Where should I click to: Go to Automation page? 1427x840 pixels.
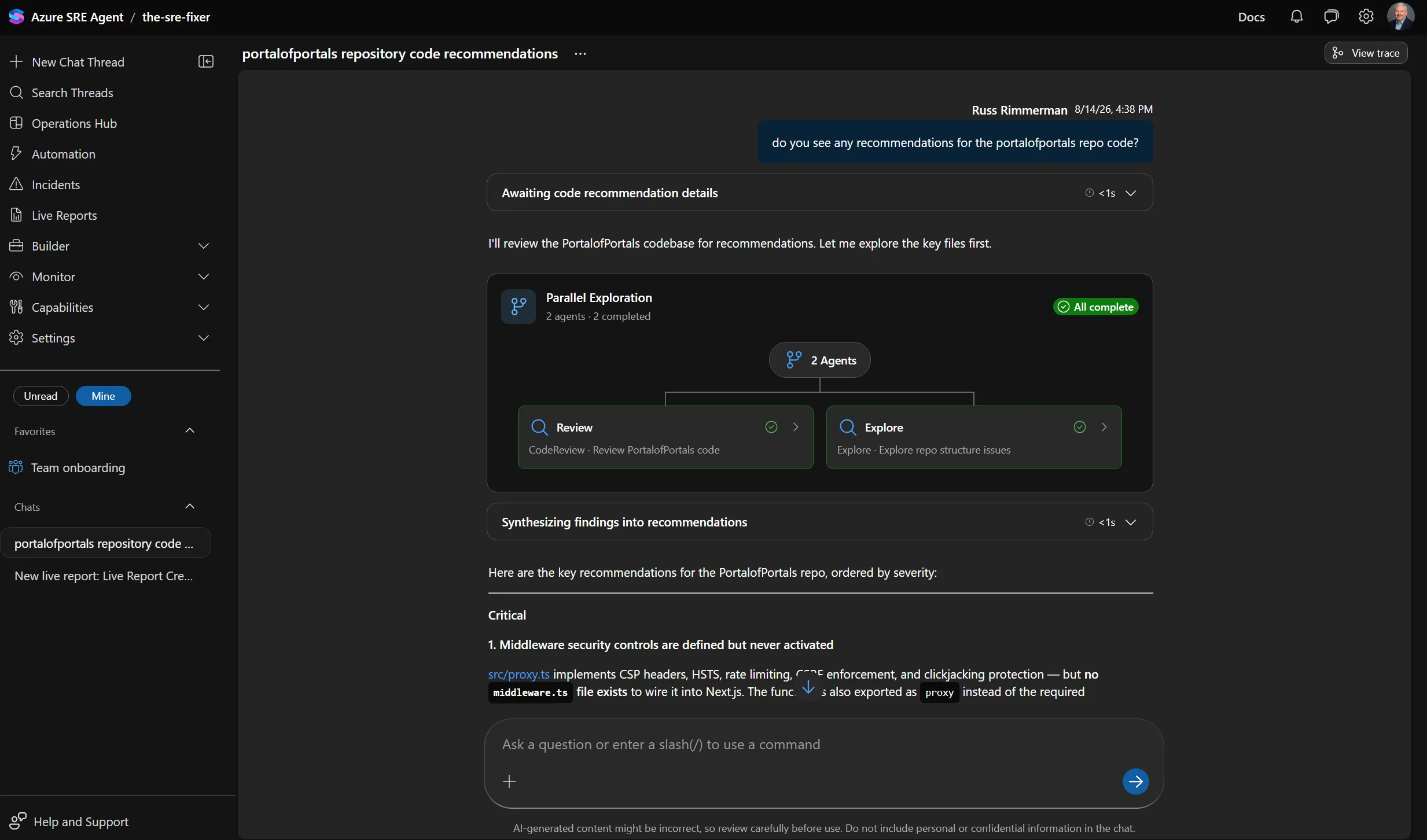pyautogui.click(x=64, y=154)
